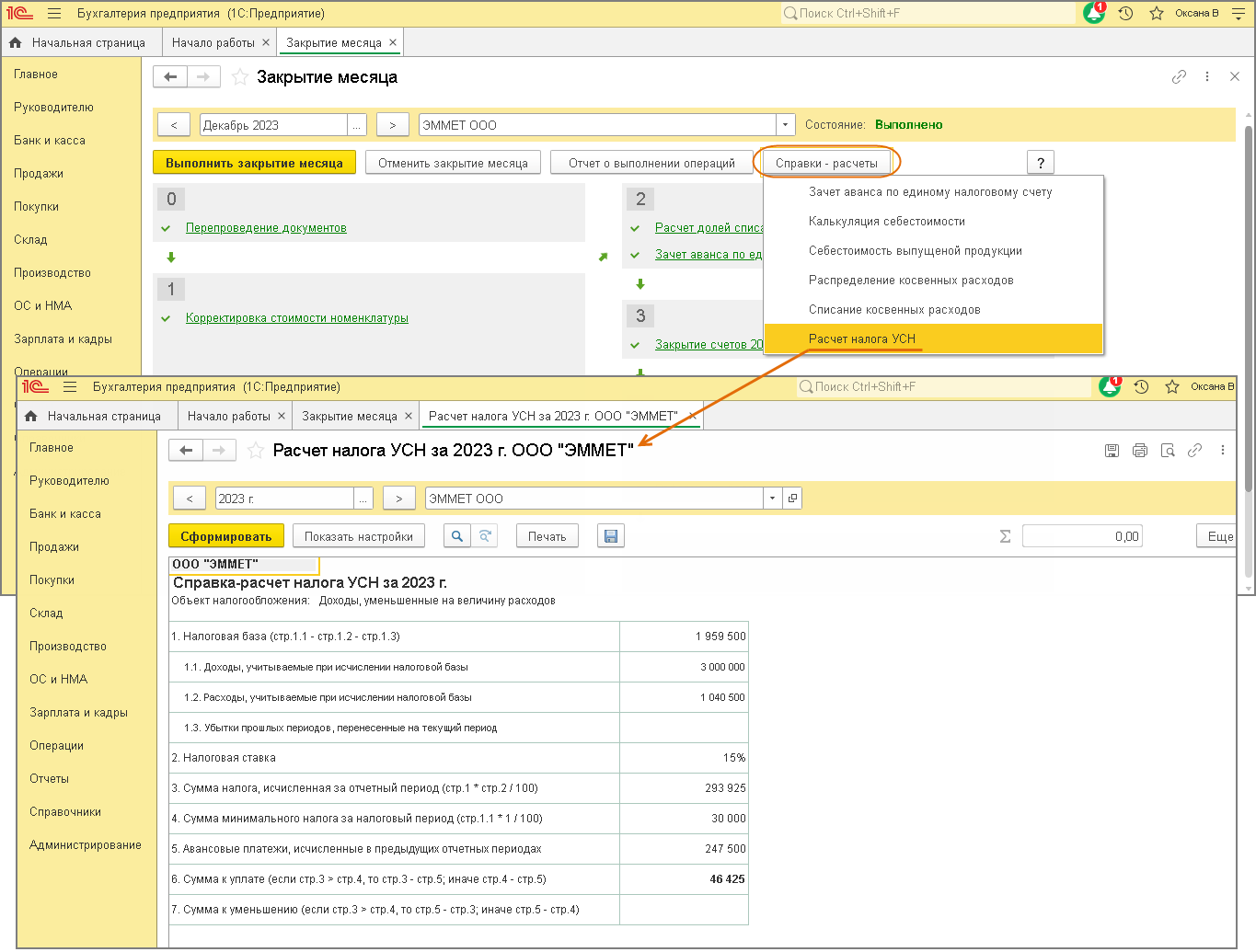Viewport: 1256px width, 952px height.
Task: Click Выполнить закрытие месяца button
Action: click(x=254, y=163)
